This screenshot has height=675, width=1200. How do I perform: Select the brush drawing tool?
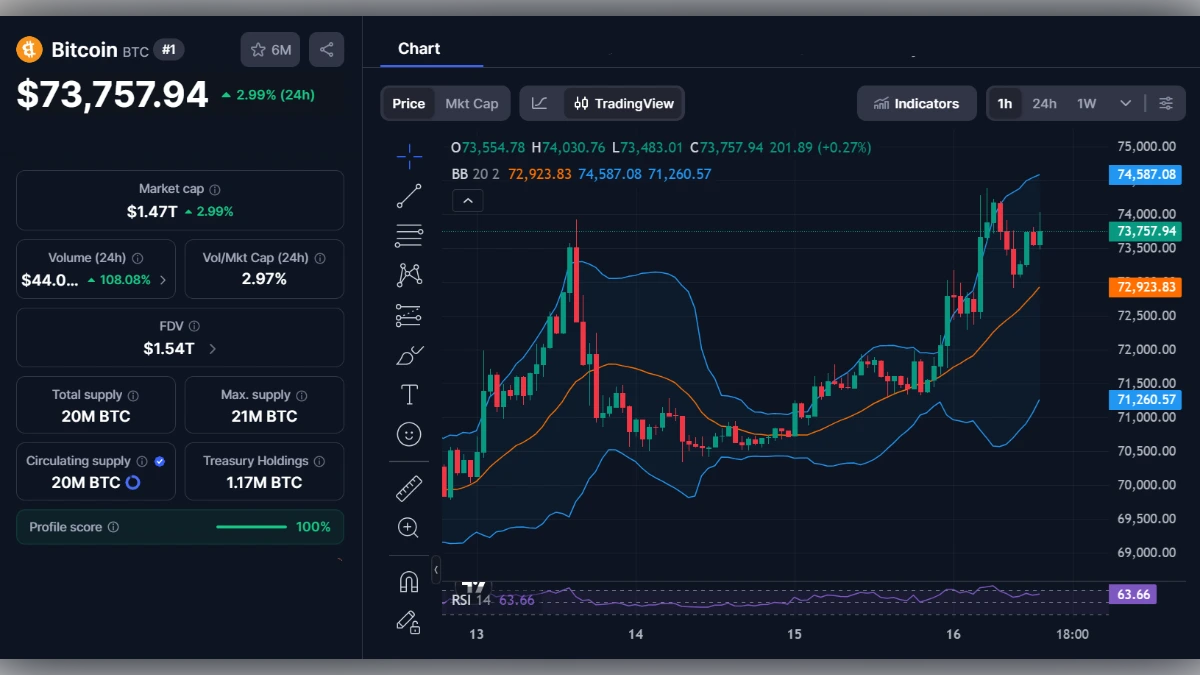[409, 354]
